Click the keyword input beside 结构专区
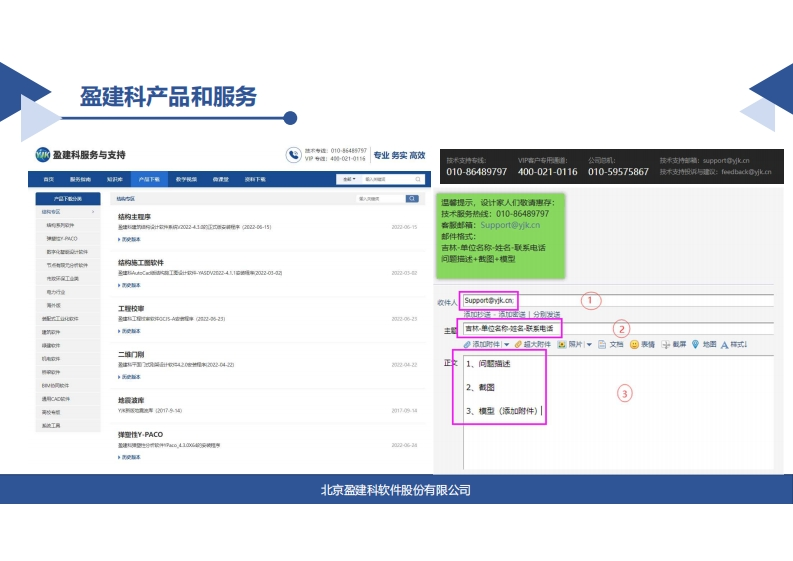 point(380,199)
